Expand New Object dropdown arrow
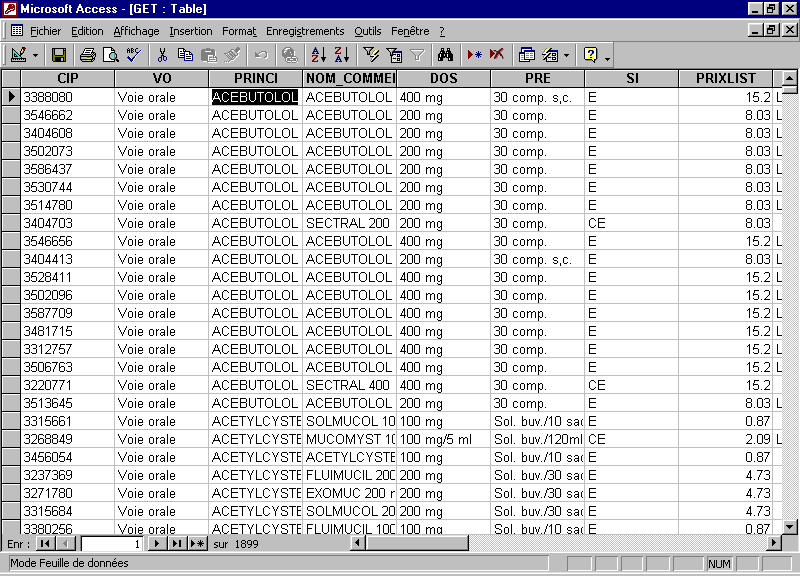The width and height of the screenshot is (800, 576). coord(566,55)
